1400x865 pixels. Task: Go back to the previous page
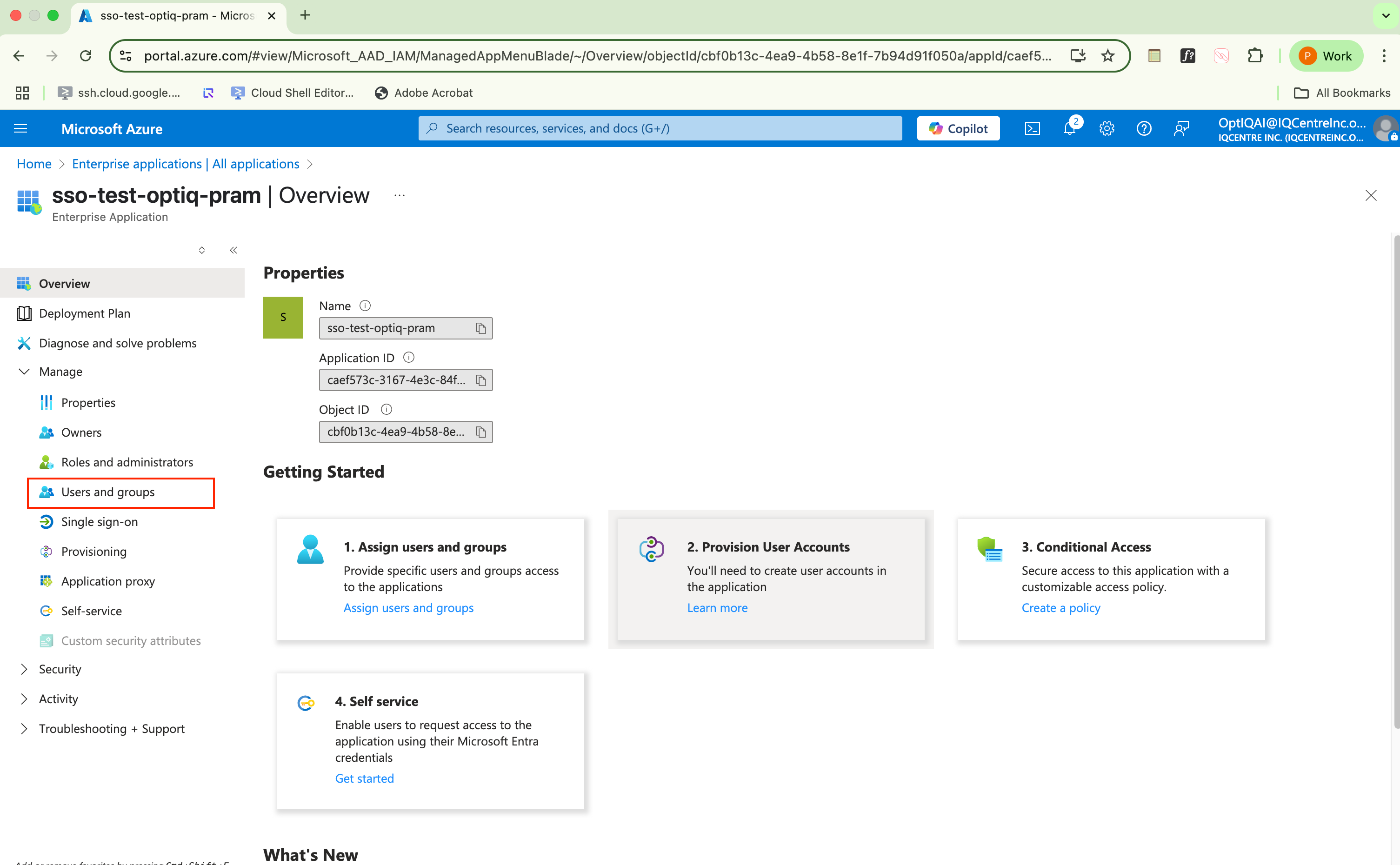point(19,56)
